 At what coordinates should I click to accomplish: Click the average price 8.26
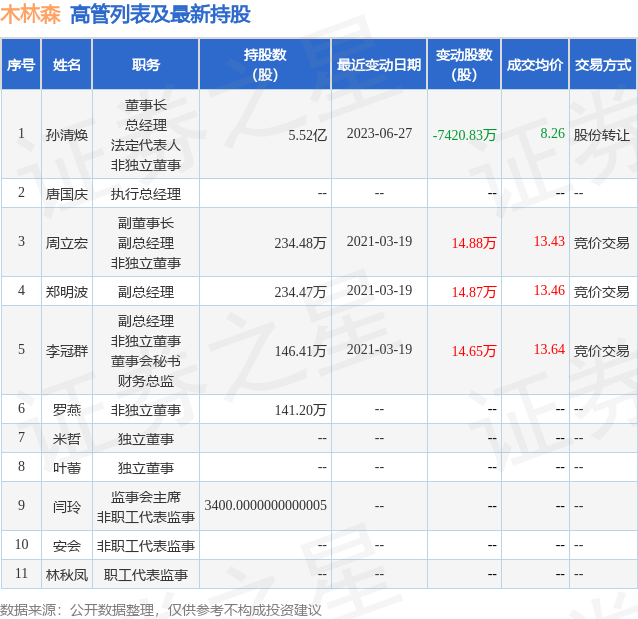(x=553, y=133)
